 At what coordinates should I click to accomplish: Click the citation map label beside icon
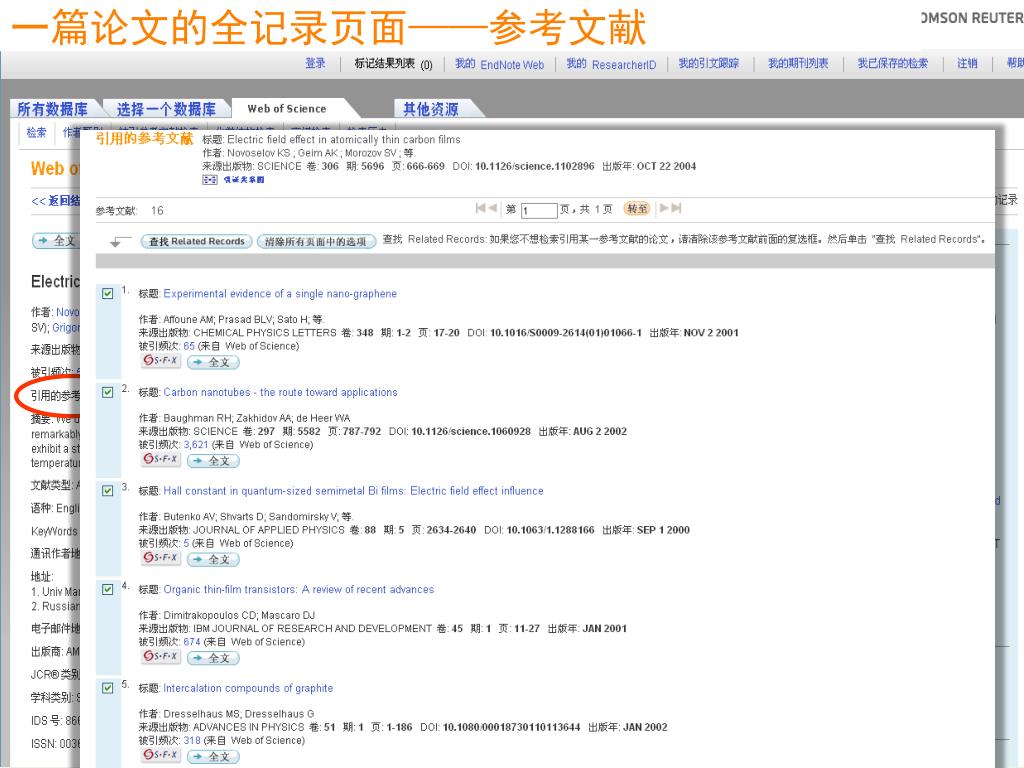(244, 180)
